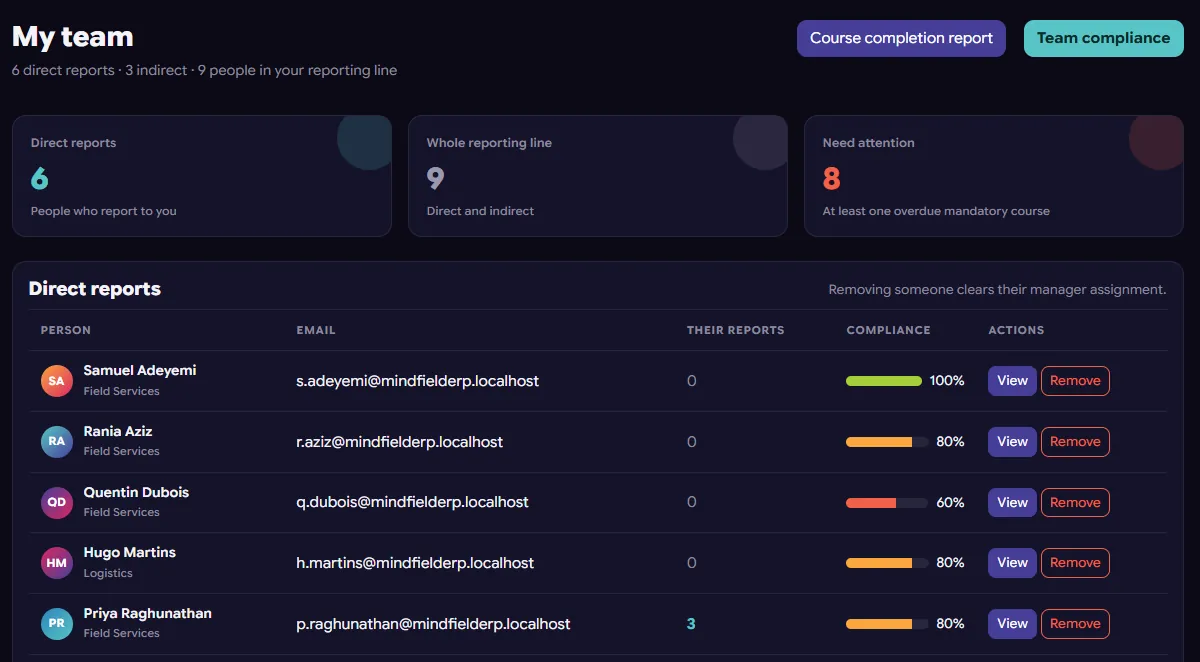This screenshot has width=1200, height=662.
Task: Click email h.martins@mindfielderp.localhost
Action: click(416, 563)
